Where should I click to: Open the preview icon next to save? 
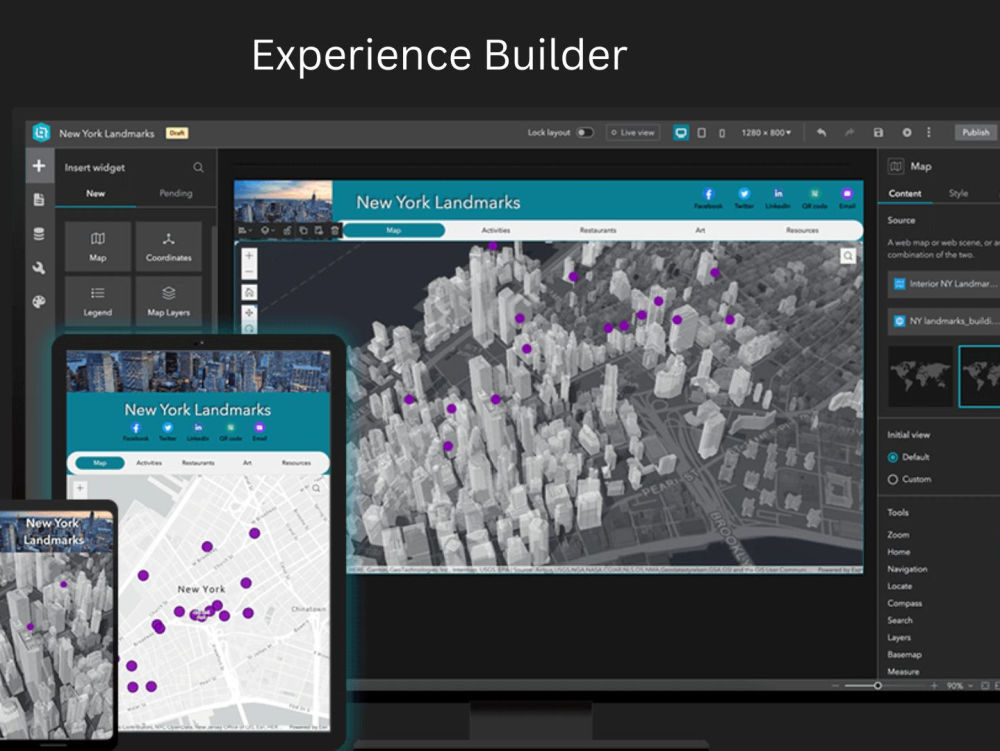[x=907, y=133]
